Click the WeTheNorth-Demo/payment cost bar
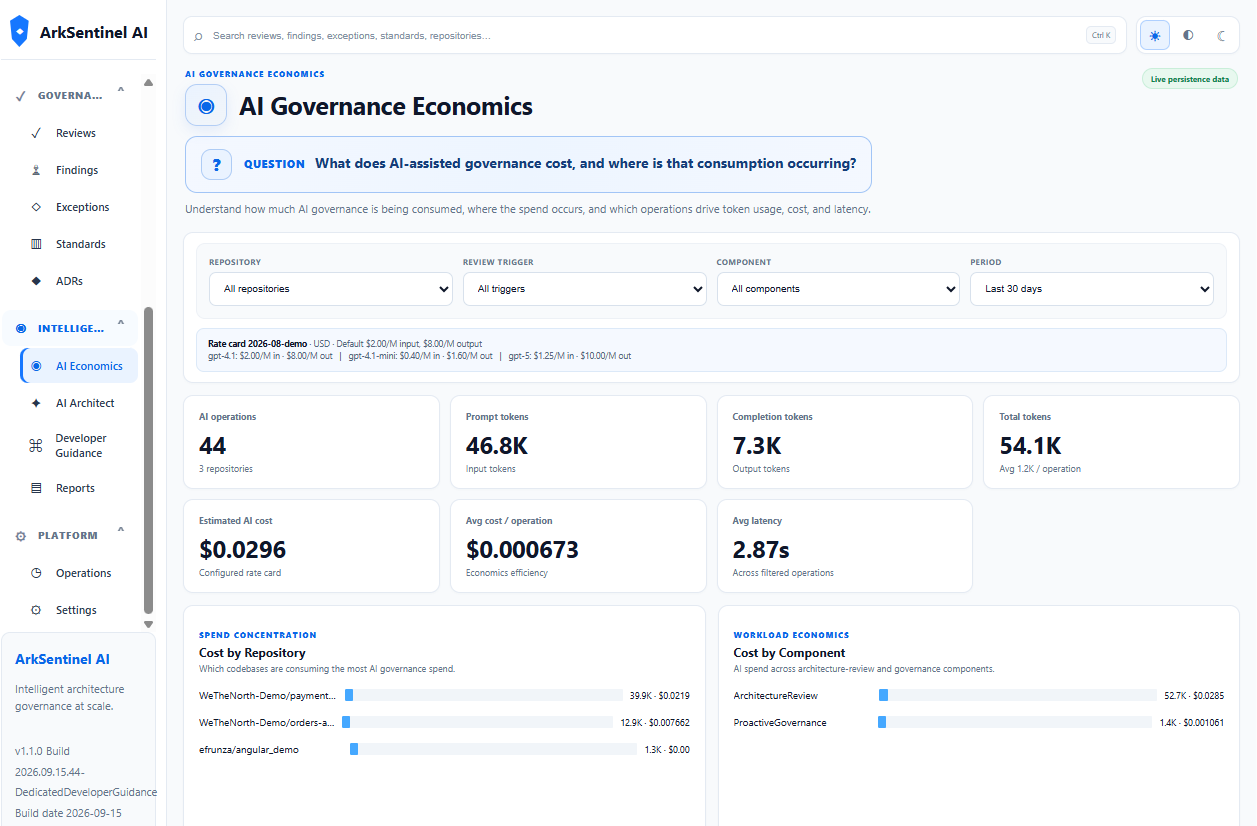Screen dimensions: 1257x826 (x=484, y=695)
